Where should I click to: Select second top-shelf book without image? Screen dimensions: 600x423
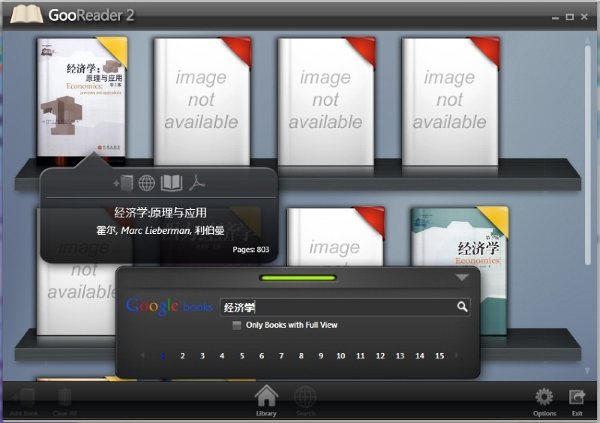[202, 101]
